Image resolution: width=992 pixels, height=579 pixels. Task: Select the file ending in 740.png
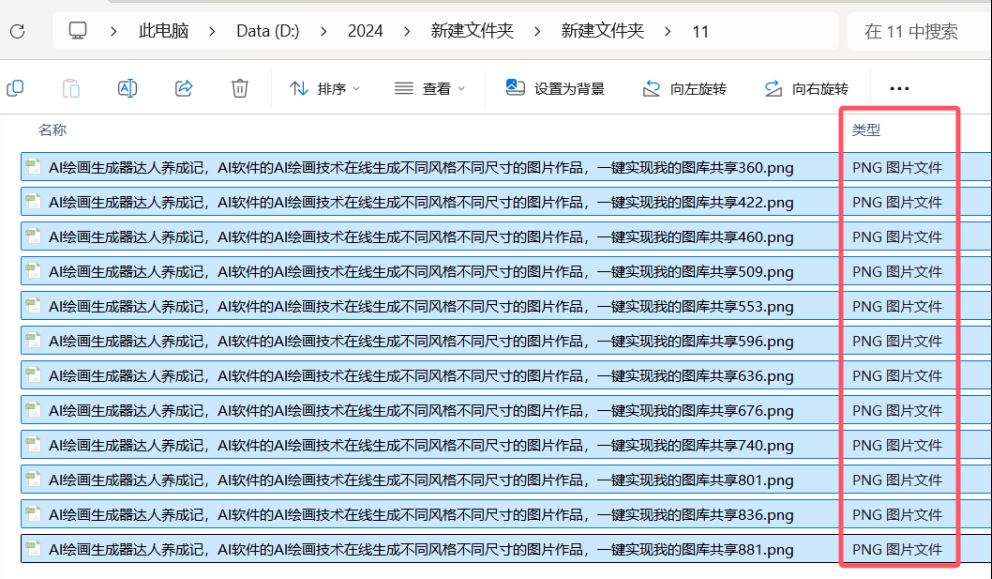tap(505, 445)
